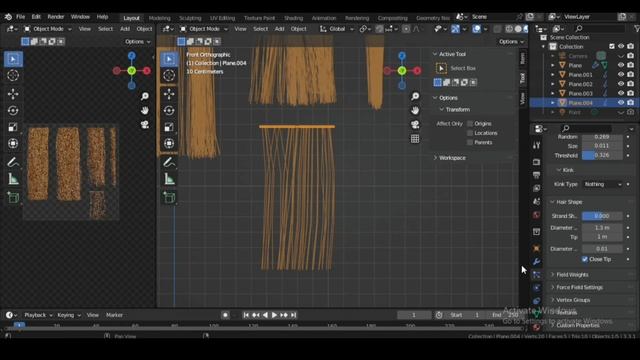The width and height of the screenshot is (640, 360).
Task: Choose the Cursor tool in main viewport toolbar
Action: pos(169,76)
